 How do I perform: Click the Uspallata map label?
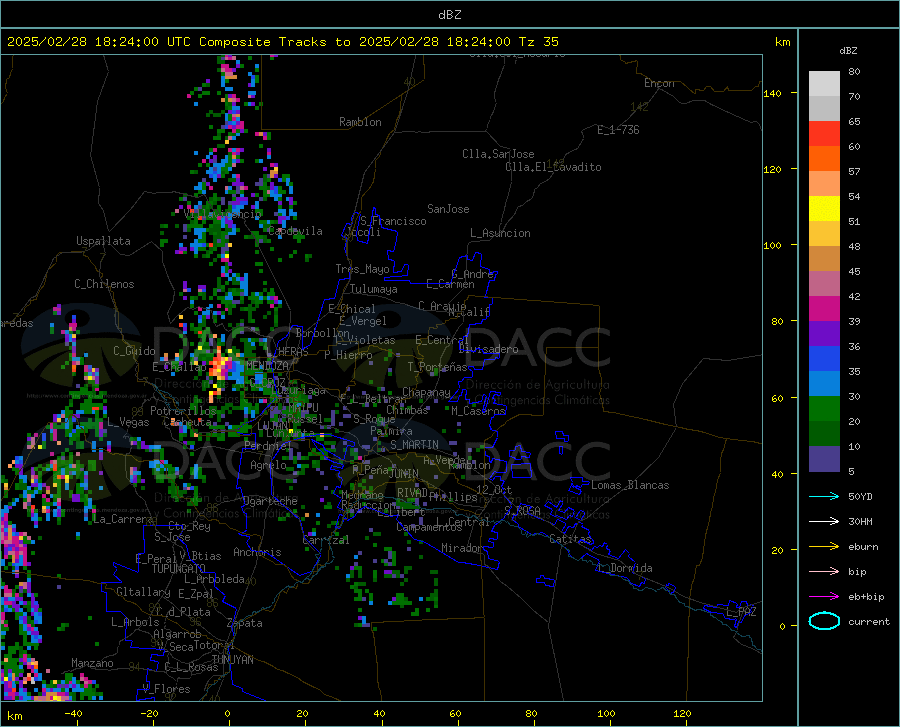(103, 241)
